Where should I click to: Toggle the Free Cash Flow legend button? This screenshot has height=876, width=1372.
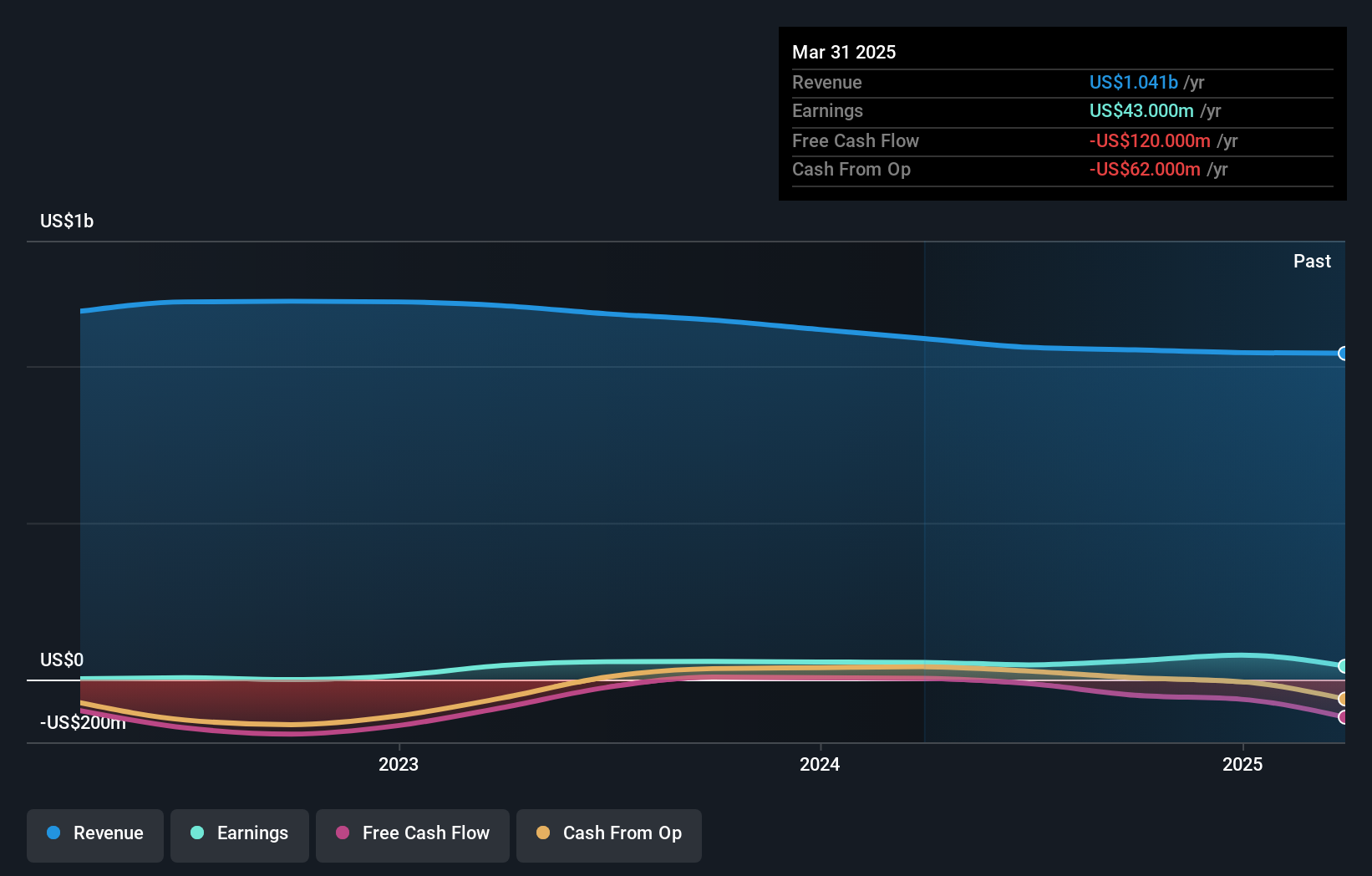click(413, 835)
